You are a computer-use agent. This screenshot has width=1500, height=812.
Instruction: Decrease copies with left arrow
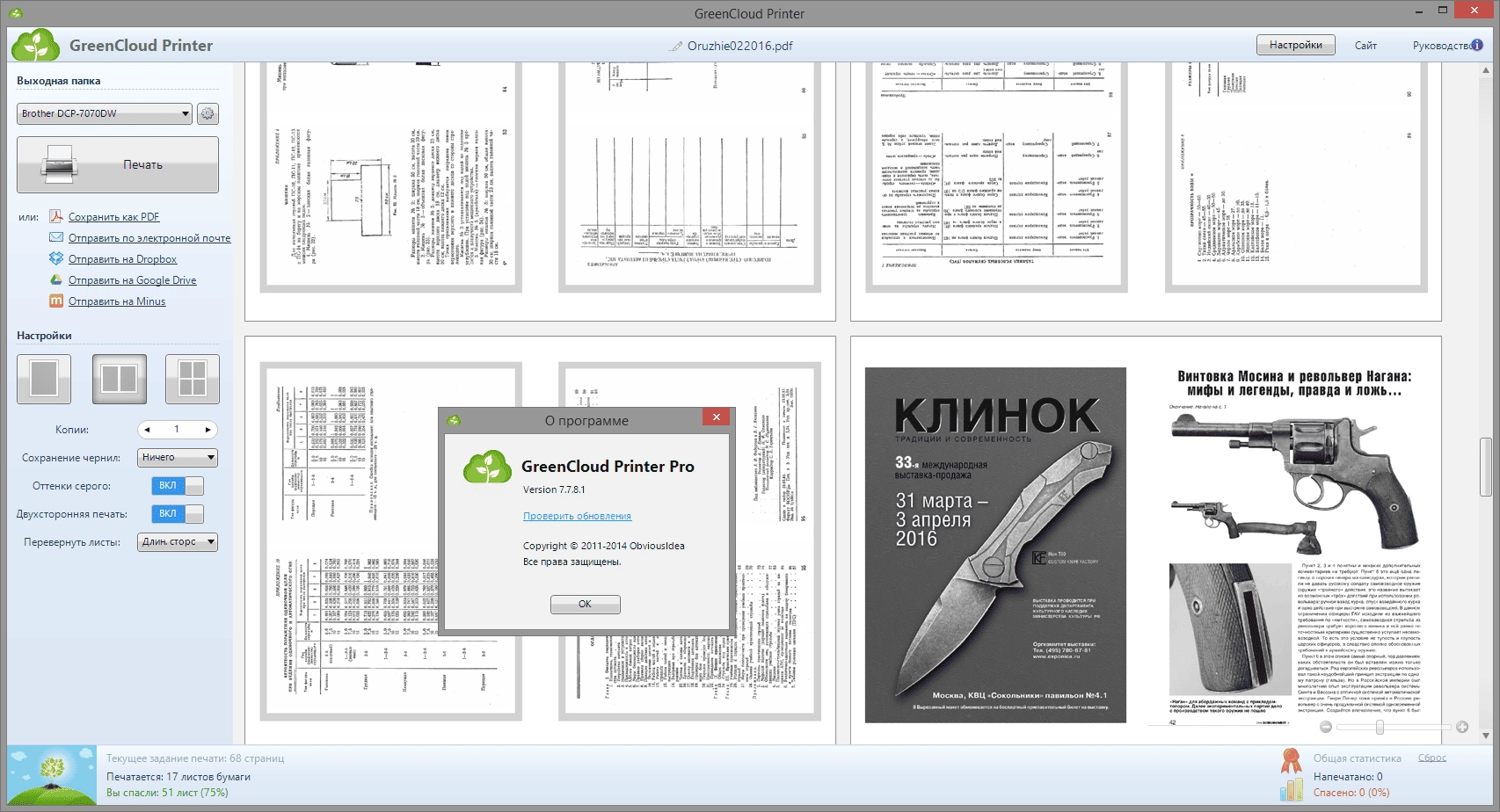pyautogui.click(x=148, y=430)
